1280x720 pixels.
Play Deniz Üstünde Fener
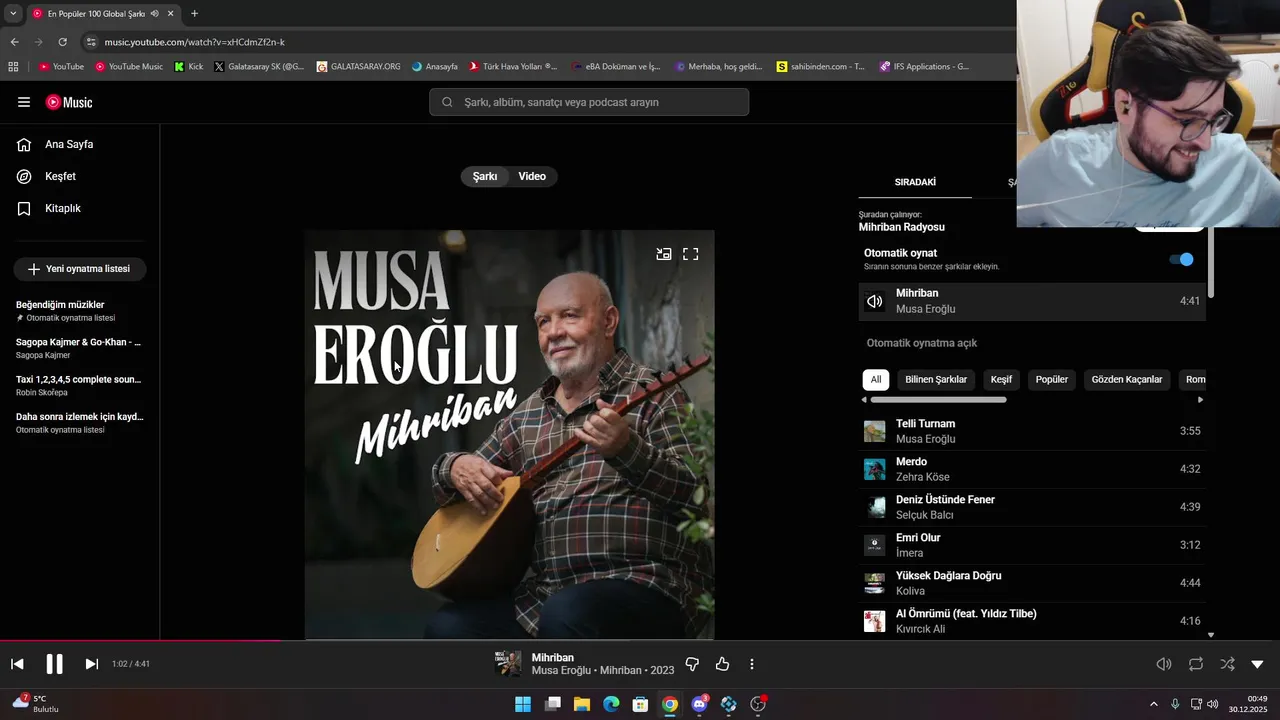click(x=1032, y=507)
